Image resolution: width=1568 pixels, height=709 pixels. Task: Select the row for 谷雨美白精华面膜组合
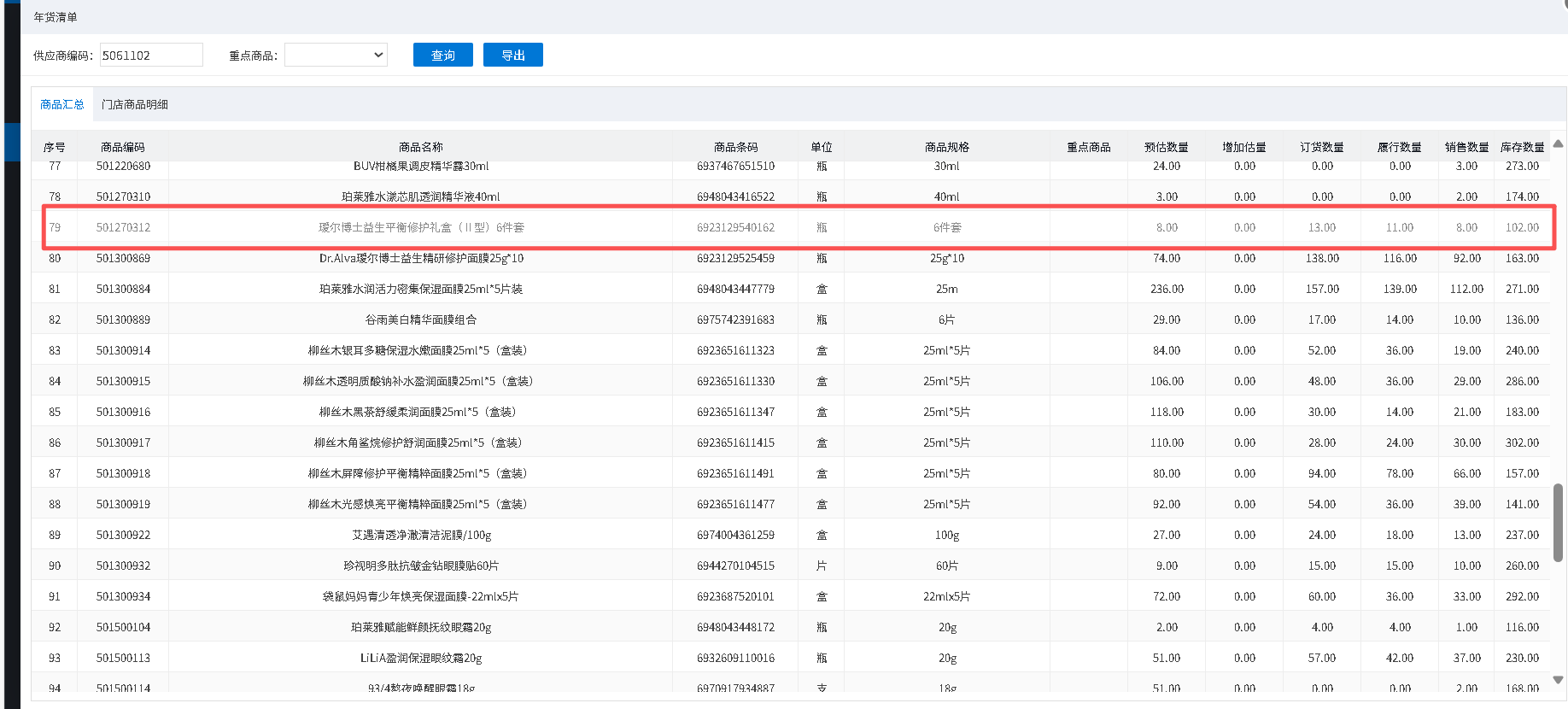421,319
